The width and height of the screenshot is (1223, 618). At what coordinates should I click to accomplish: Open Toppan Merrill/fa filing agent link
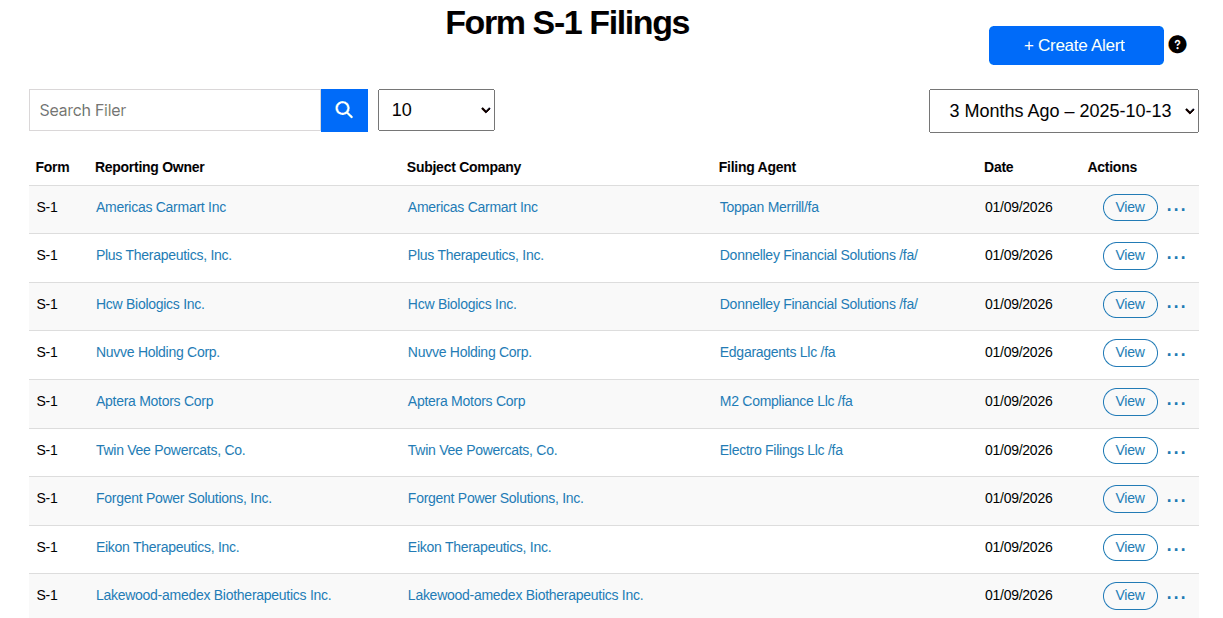tap(769, 207)
